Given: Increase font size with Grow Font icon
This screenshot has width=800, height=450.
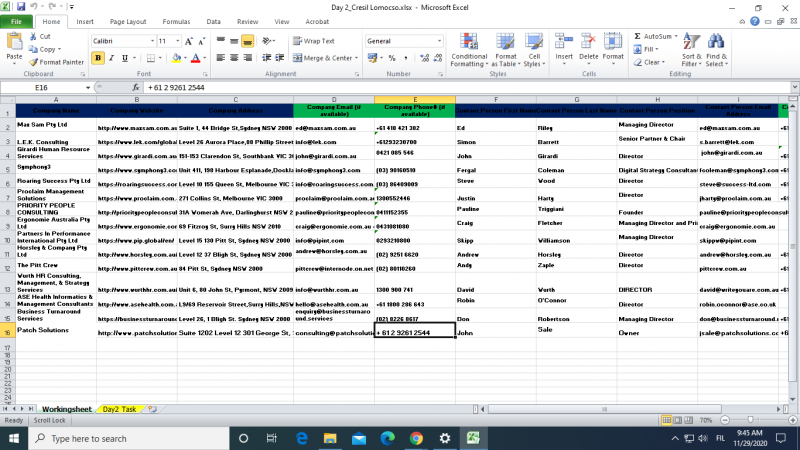Looking at the screenshot, I should (189, 41).
